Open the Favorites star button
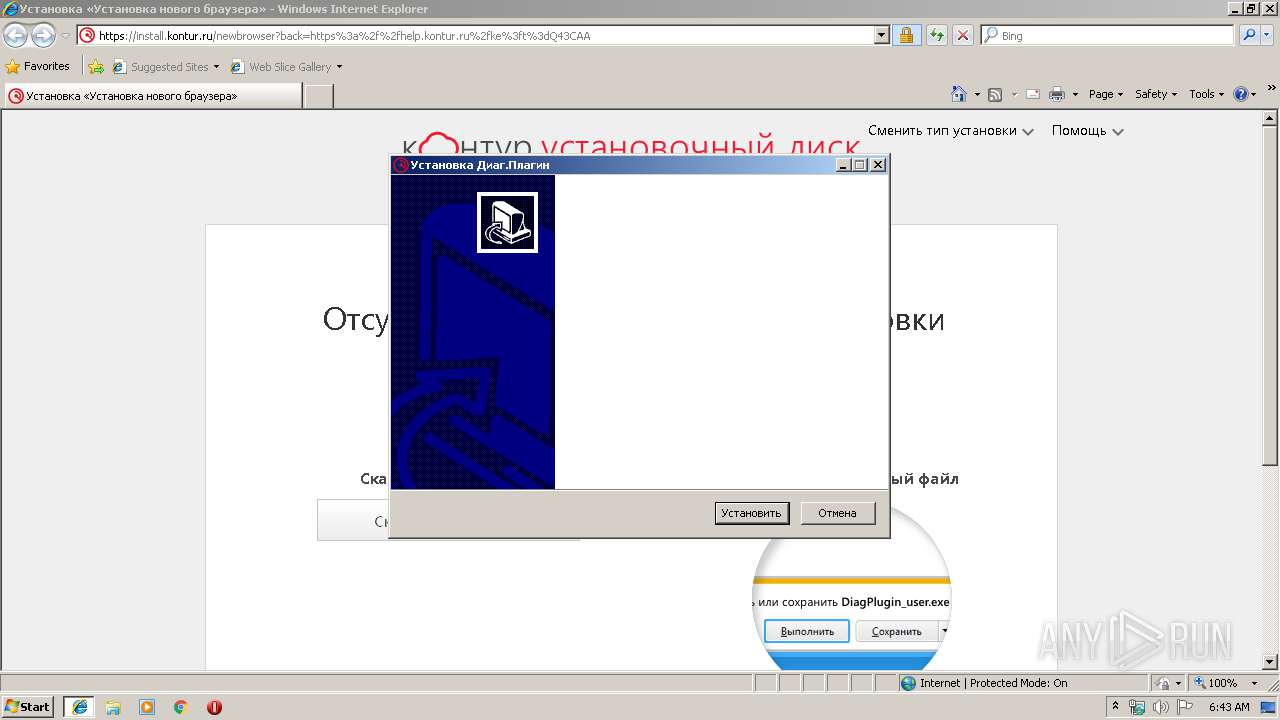 [38, 66]
